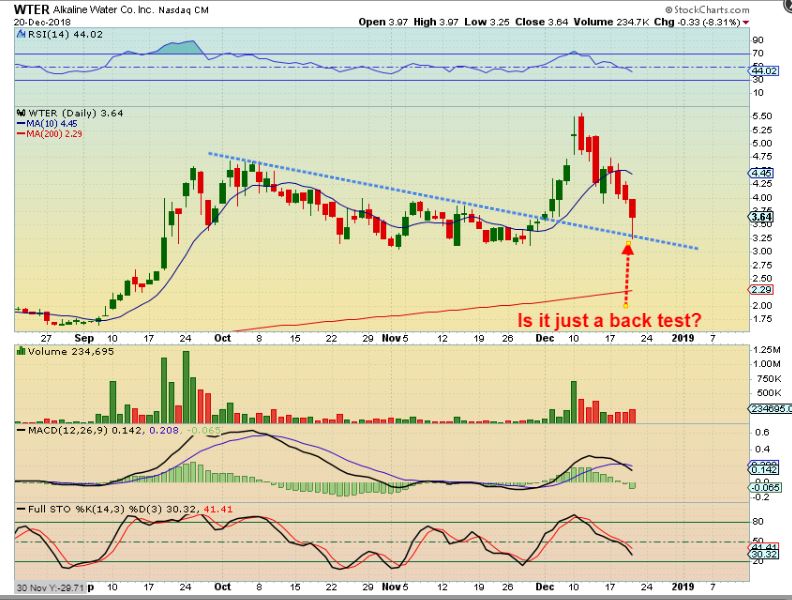Click the MA(10) 4.45 legend entry
The width and height of the screenshot is (792, 600).
tap(47, 124)
